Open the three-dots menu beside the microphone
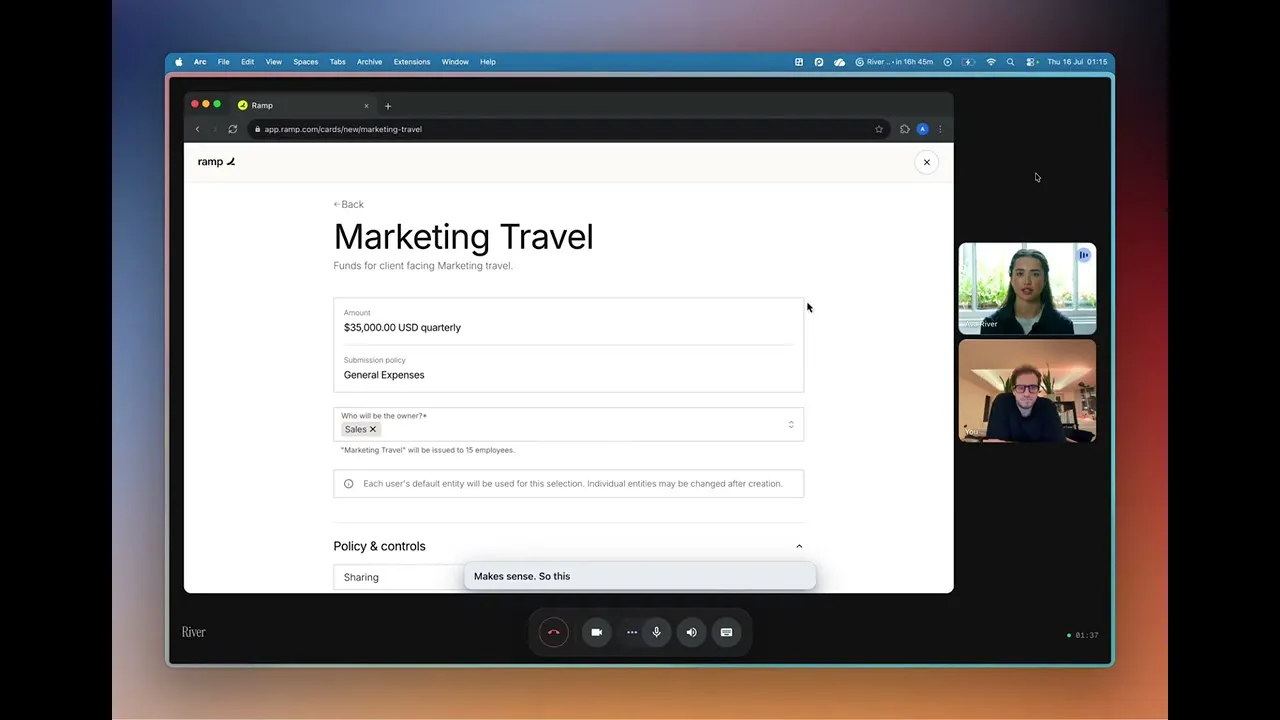Viewport: 1280px width, 720px height. (632, 632)
